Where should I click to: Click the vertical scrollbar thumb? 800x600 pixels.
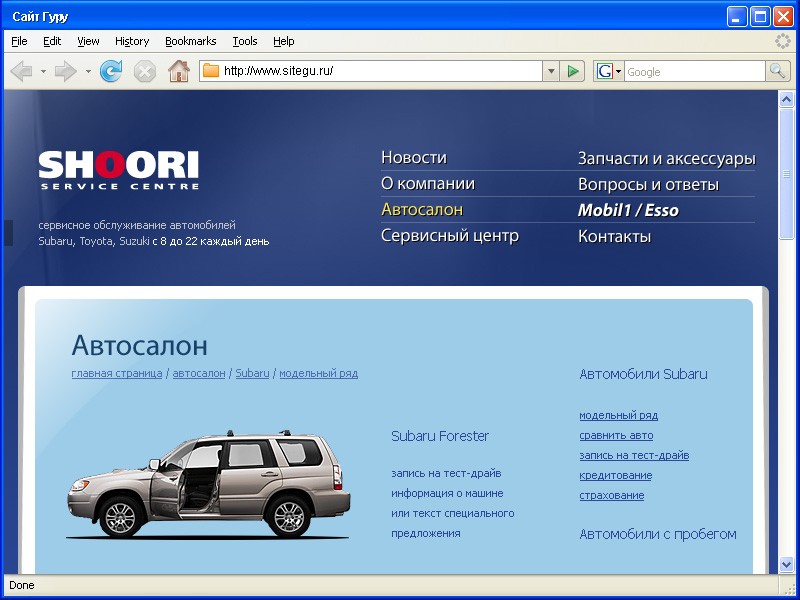click(x=786, y=173)
